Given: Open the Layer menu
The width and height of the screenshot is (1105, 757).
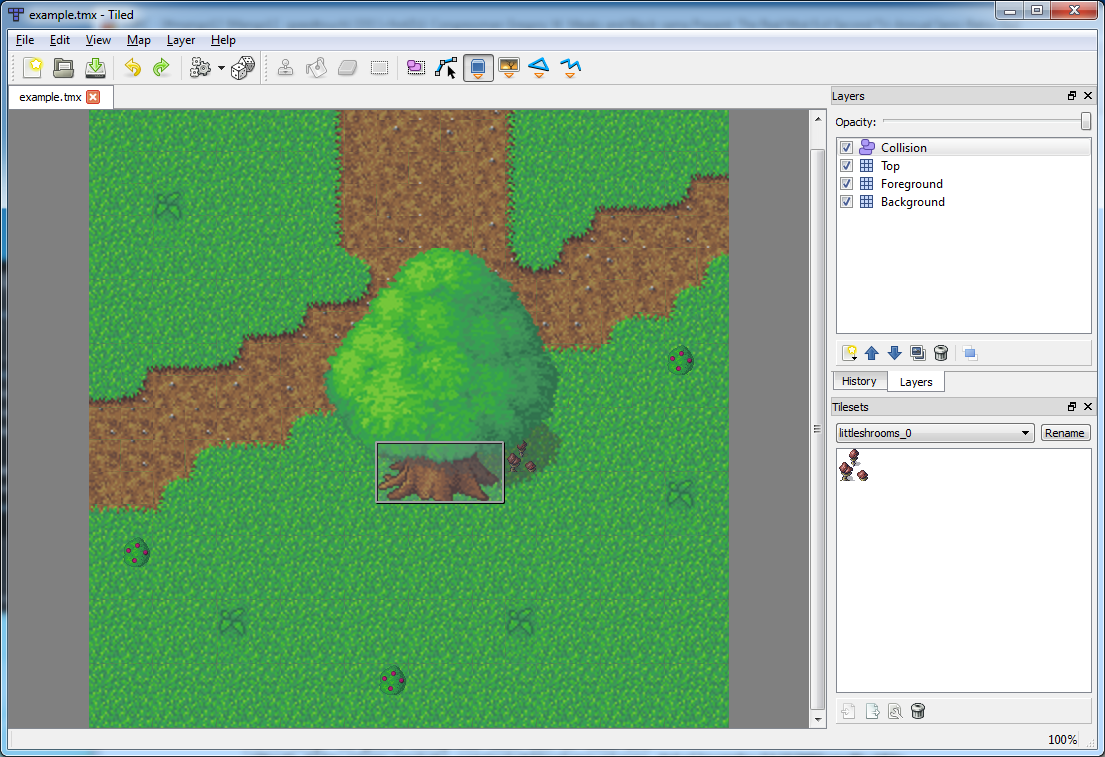Looking at the screenshot, I should tap(180, 40).
